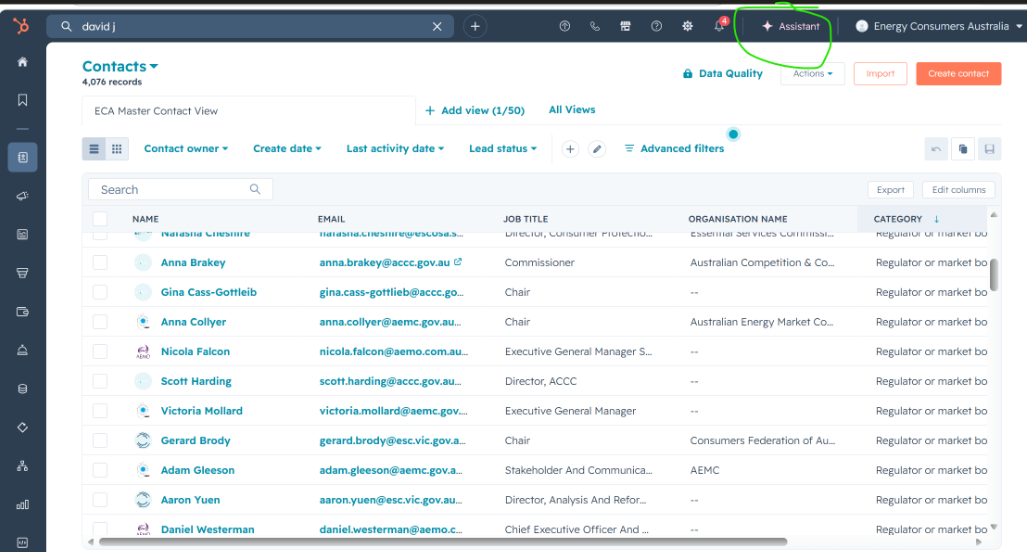The image size is (1027, 552).
Task: Click the upgrade arrow icon in top bar
Action: pos(565,26)
